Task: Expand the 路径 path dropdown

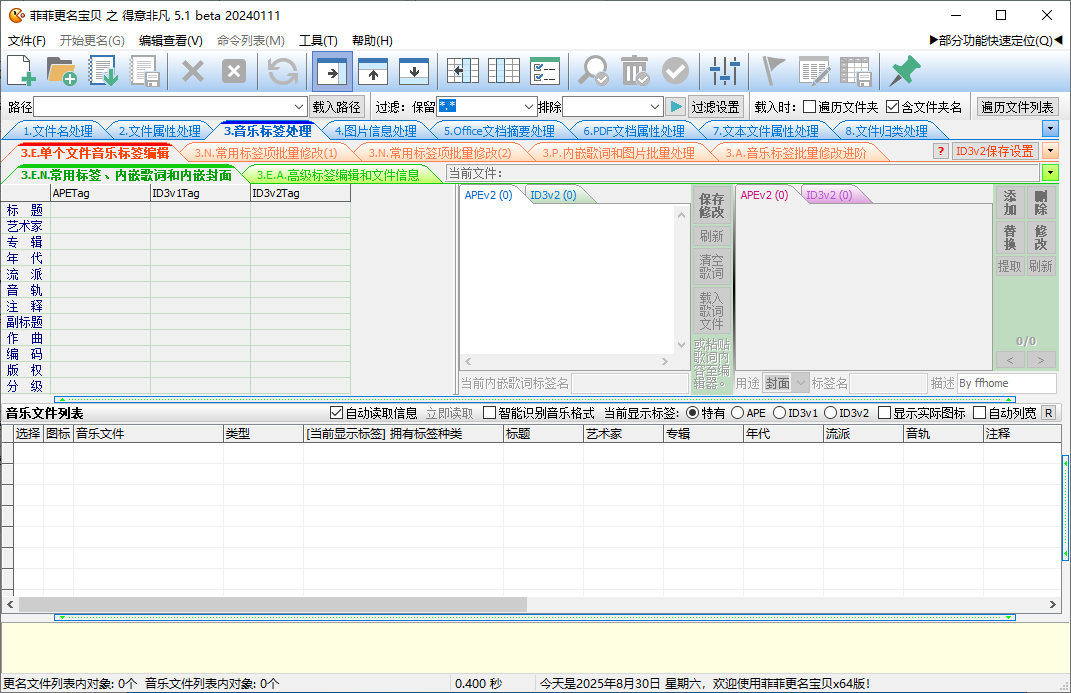Action: pos(299,107)
